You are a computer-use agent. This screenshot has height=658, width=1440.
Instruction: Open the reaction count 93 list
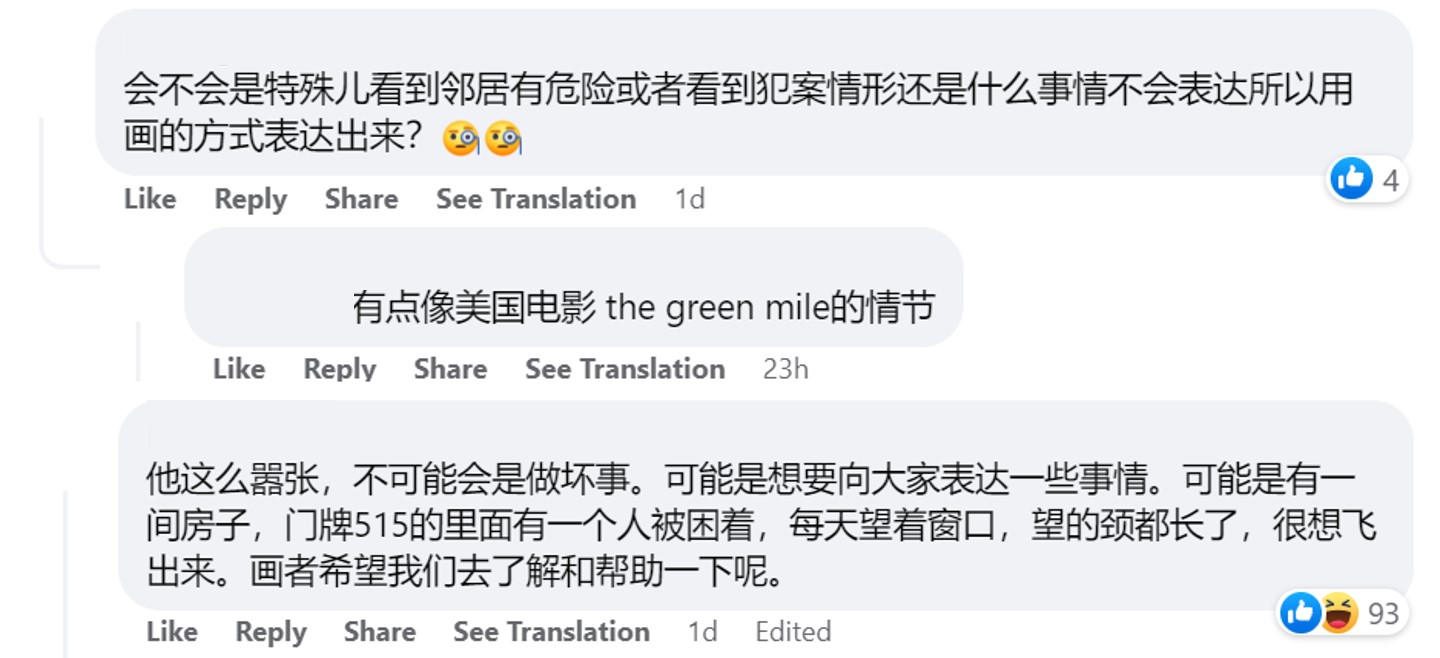click(1383, 613)
